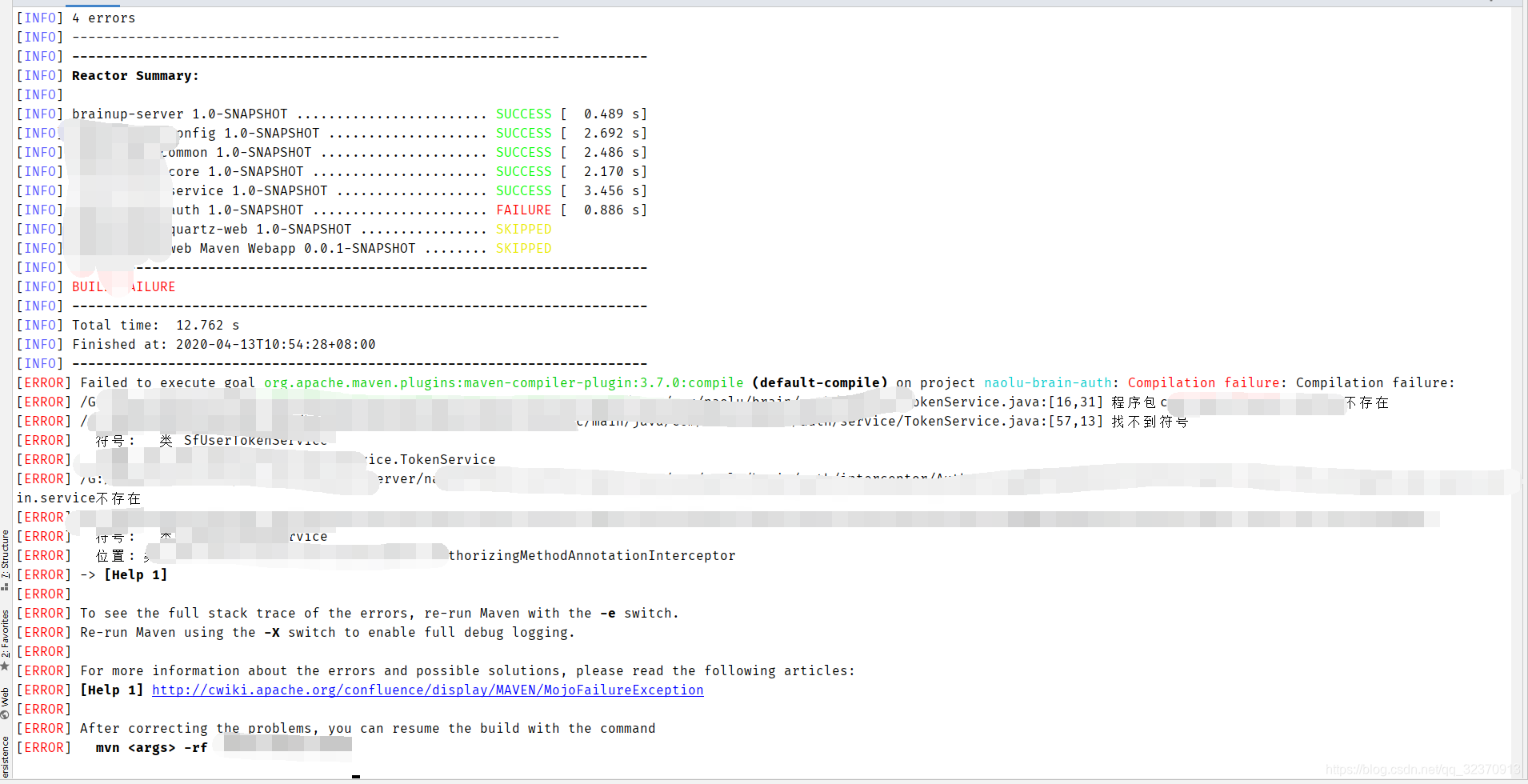Click the '2.486 s' build time
Viewport: 1528px width, 784px height.
pos(612,152)
